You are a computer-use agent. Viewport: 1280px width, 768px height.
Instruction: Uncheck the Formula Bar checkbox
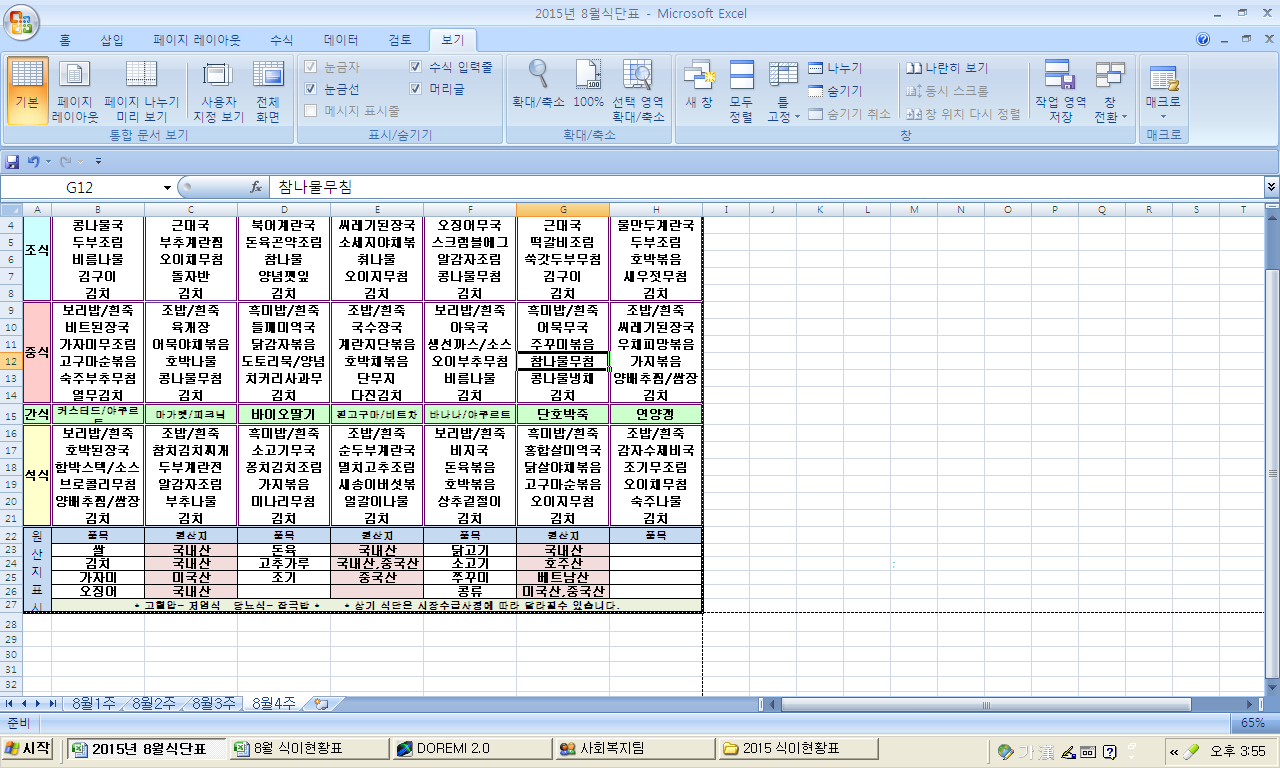[416, 68]
